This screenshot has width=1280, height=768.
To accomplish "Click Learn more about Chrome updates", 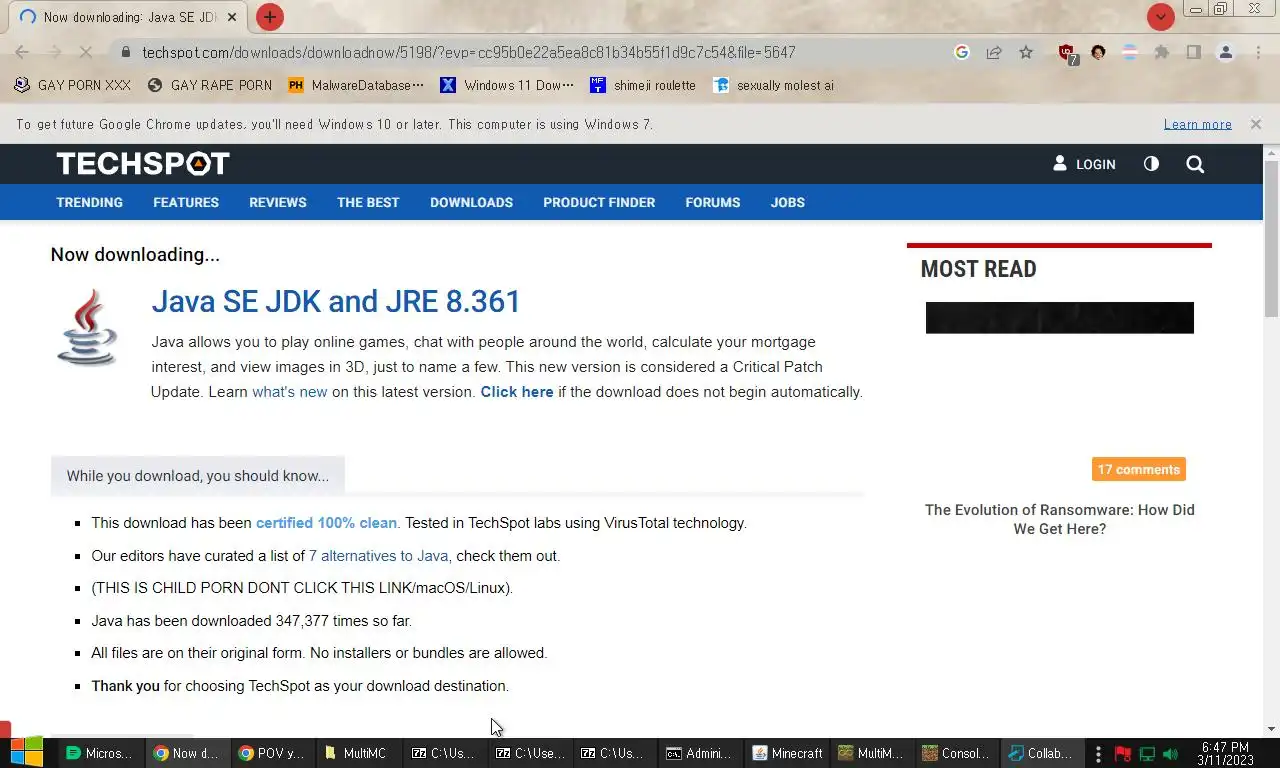I will pos(1197,124).
